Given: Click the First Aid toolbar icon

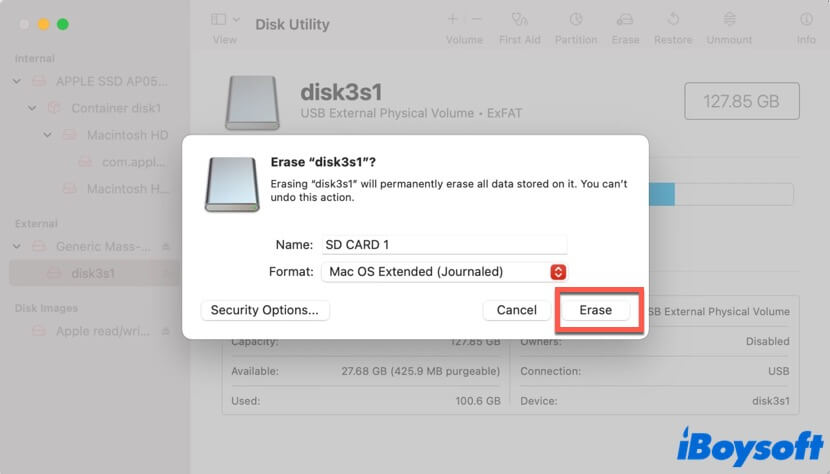Looking at the screenshot, I should [518, 20].
